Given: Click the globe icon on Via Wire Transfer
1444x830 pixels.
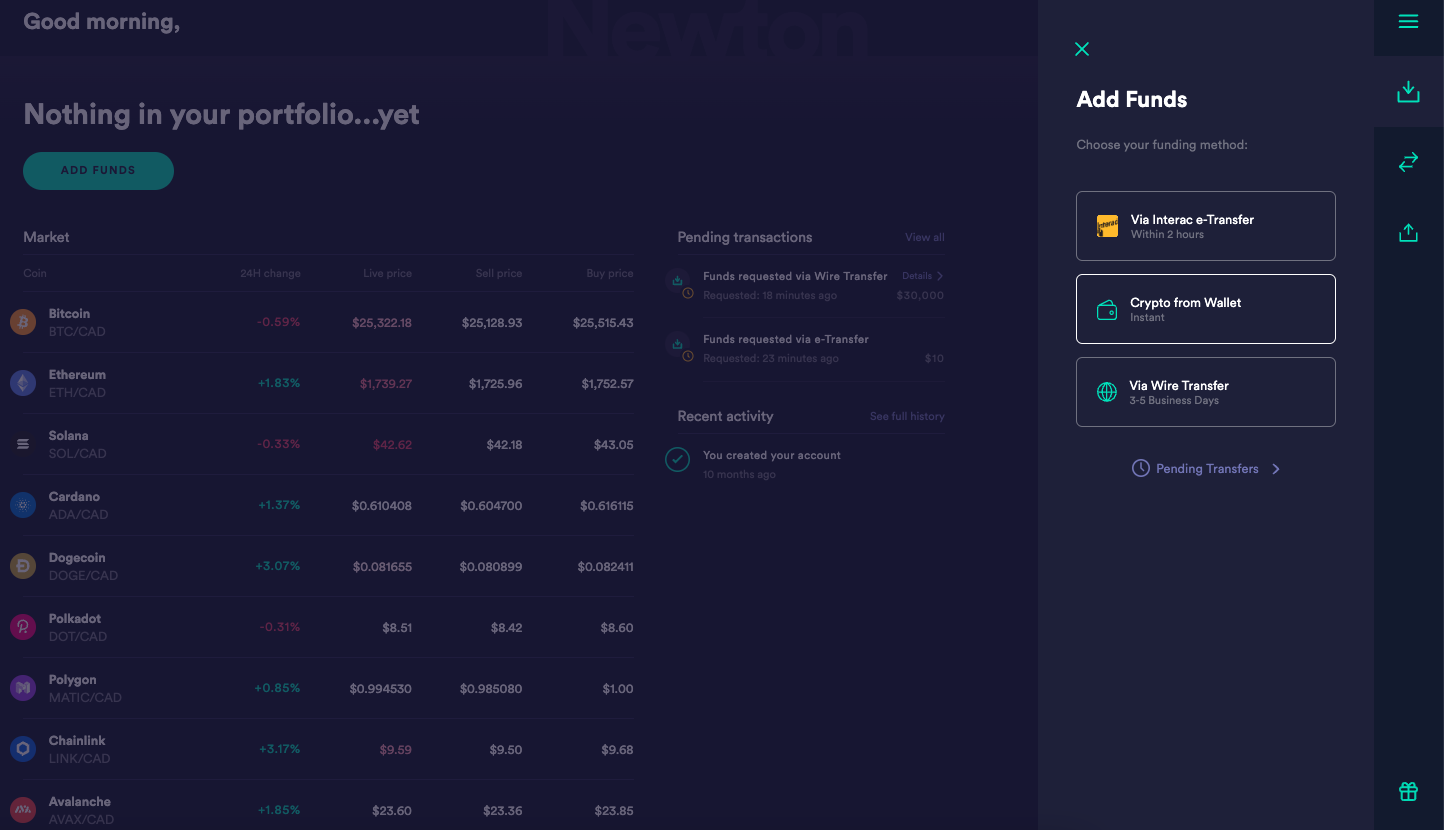Looking at the screenshot, I should pyautogui.click(x=1107, y=392).
